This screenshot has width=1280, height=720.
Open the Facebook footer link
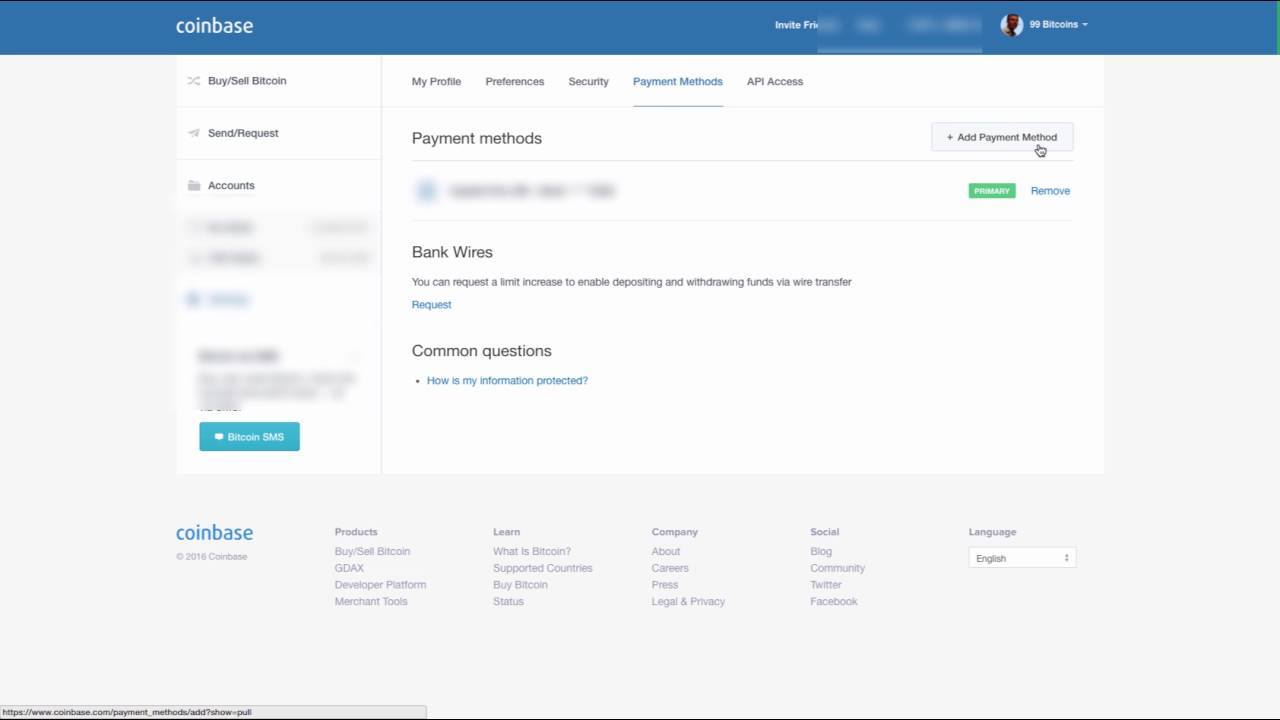click(834, 602)
